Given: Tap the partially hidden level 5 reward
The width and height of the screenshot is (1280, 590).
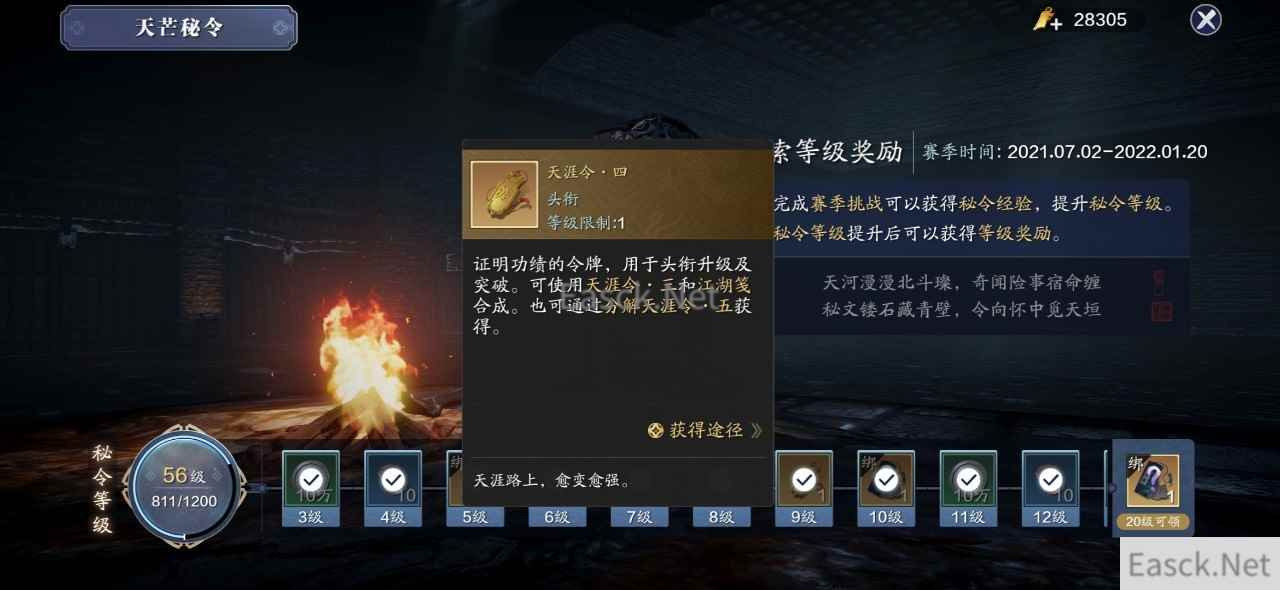Looking at the screenshot, I should click(454, 479).
